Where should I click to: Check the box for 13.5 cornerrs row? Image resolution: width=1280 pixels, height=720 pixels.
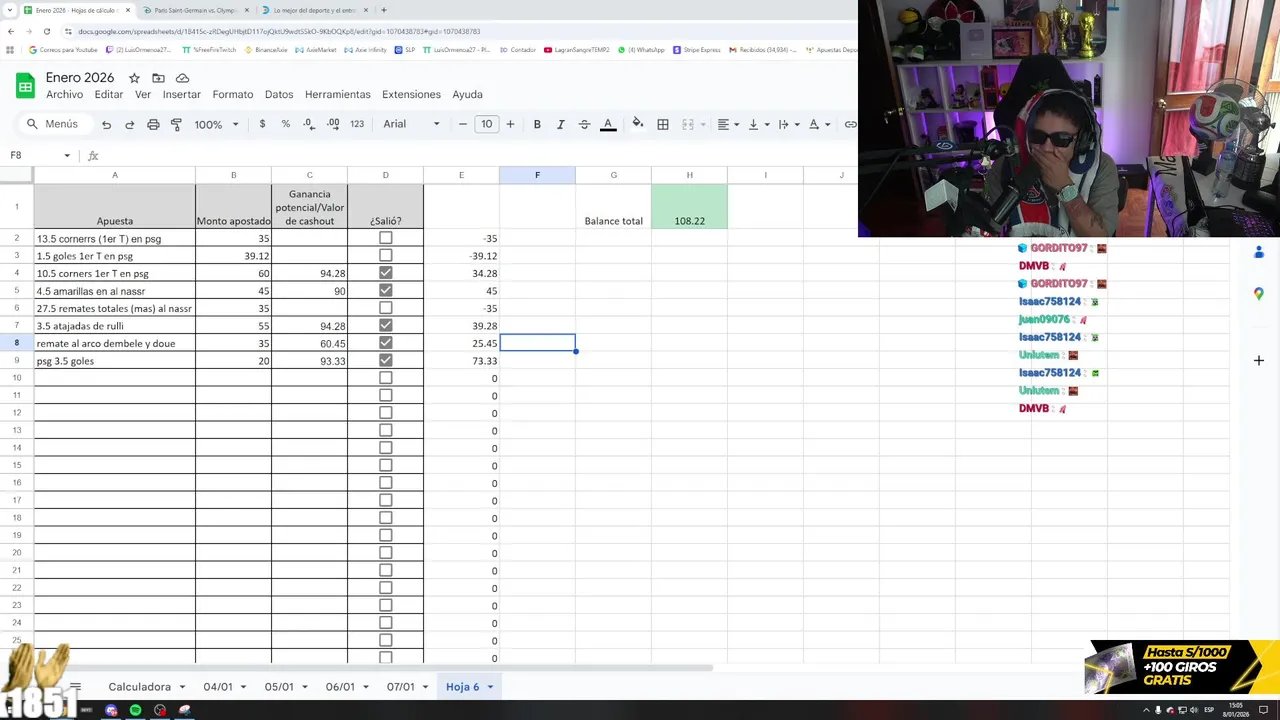click(x=385, y=238)
